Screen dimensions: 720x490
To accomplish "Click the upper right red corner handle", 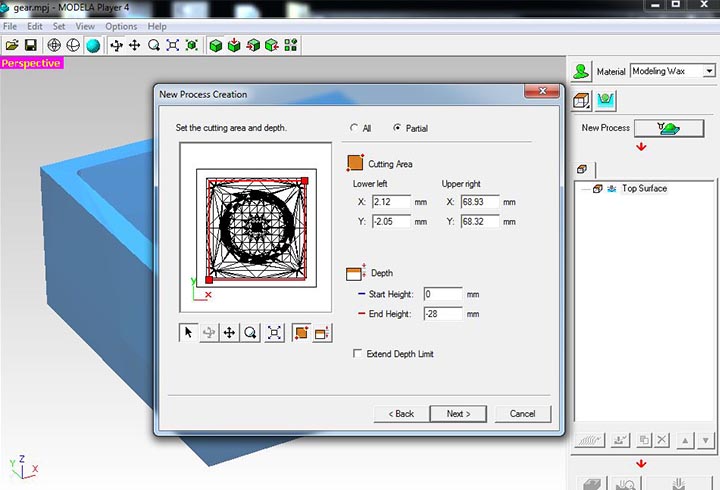I will [x=304, y=181].
